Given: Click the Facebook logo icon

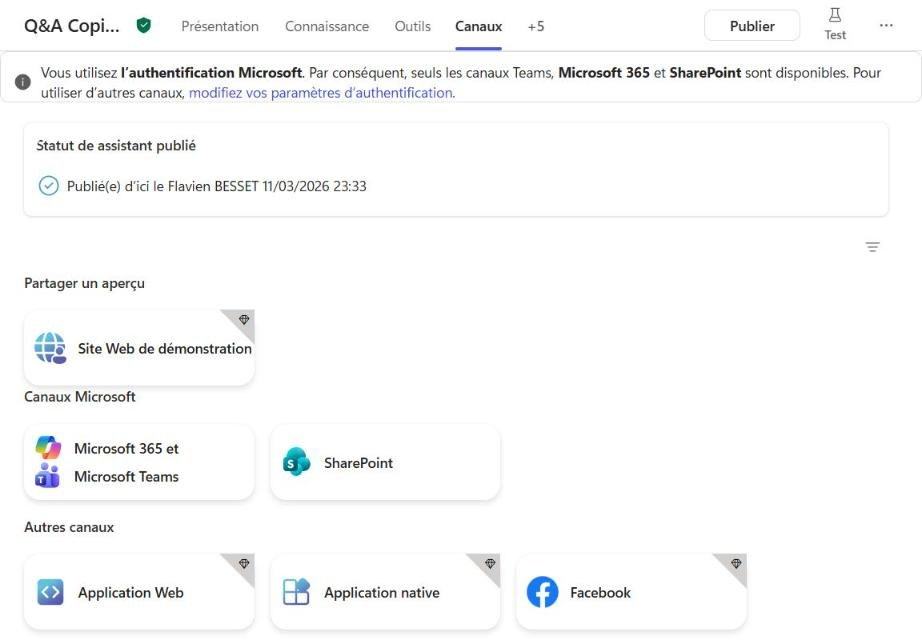Looking at the screenshot, I should pos(543,592).
